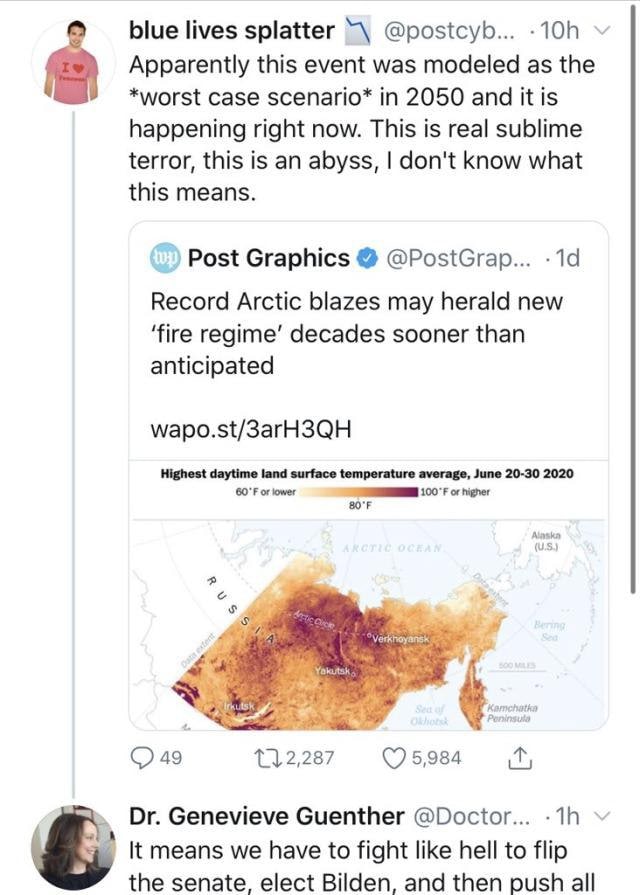Click the page scrollbar on the right
This screenshot has height=895, width=640.
(x=634, y=300)
